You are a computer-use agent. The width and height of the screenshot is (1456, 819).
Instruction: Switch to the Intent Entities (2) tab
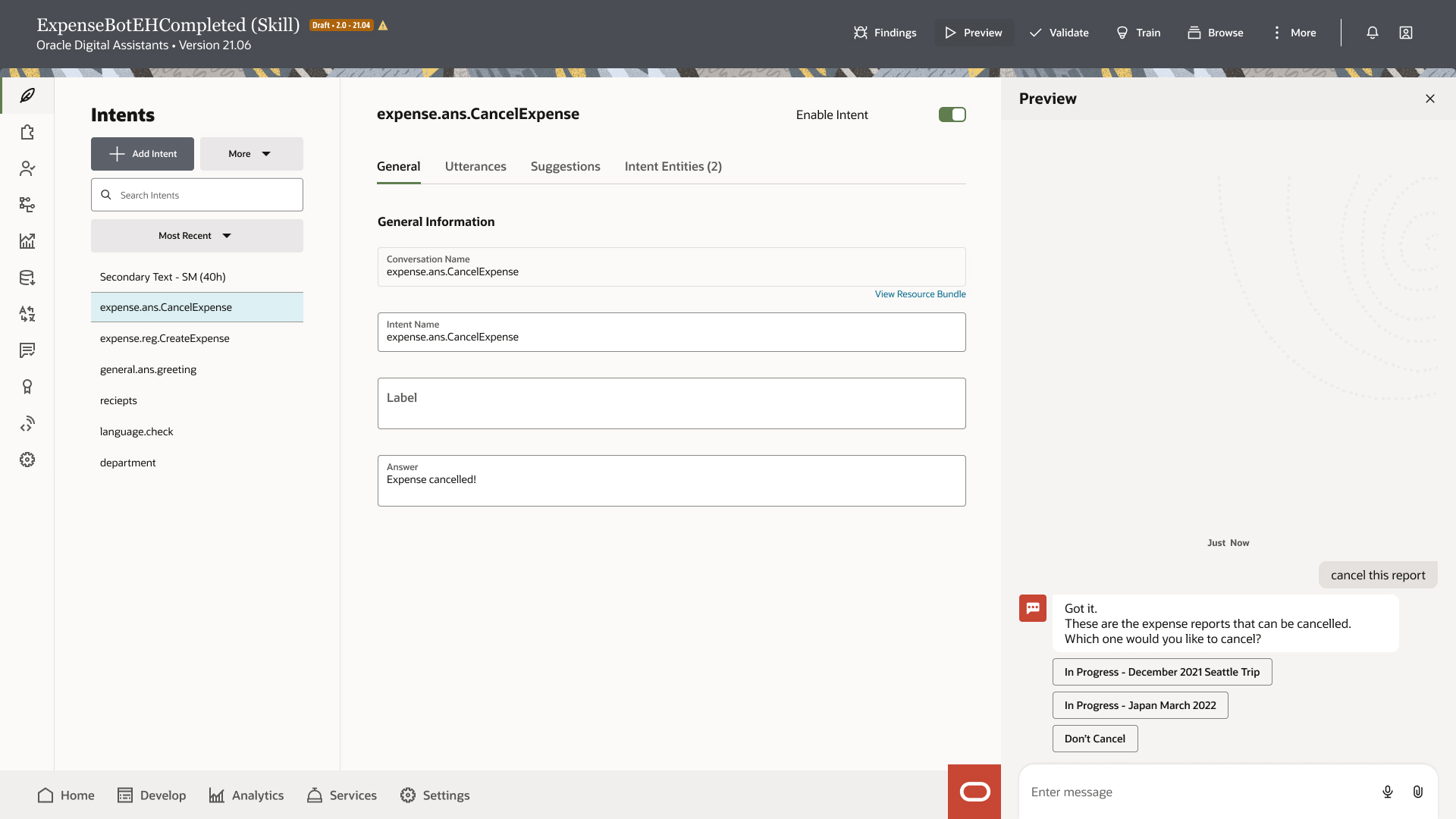click(673, 166)
